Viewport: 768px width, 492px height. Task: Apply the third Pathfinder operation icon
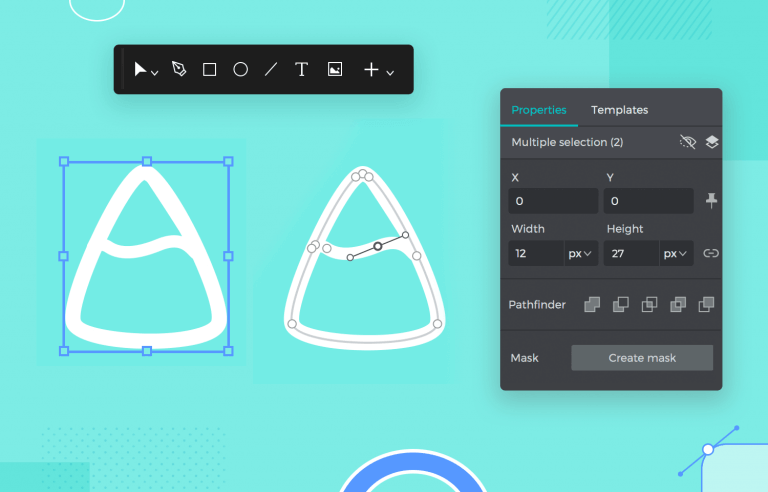coord(649,304)
